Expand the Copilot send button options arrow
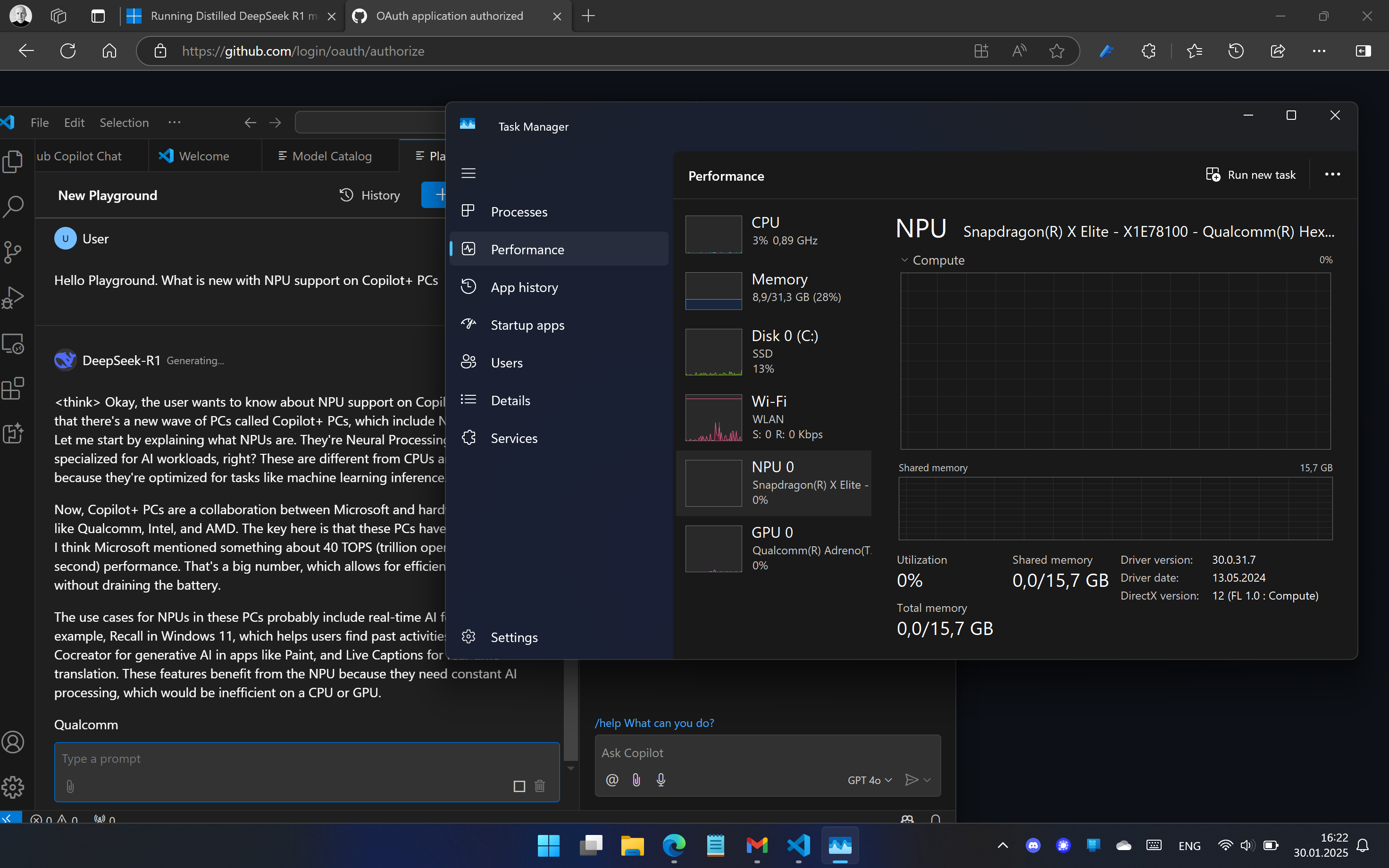The width and height of the screenshot is (1389, 868). tap(927, 780)
